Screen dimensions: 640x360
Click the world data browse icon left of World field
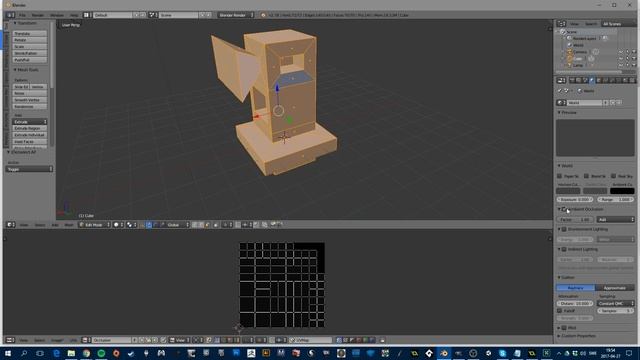[562, 103]
